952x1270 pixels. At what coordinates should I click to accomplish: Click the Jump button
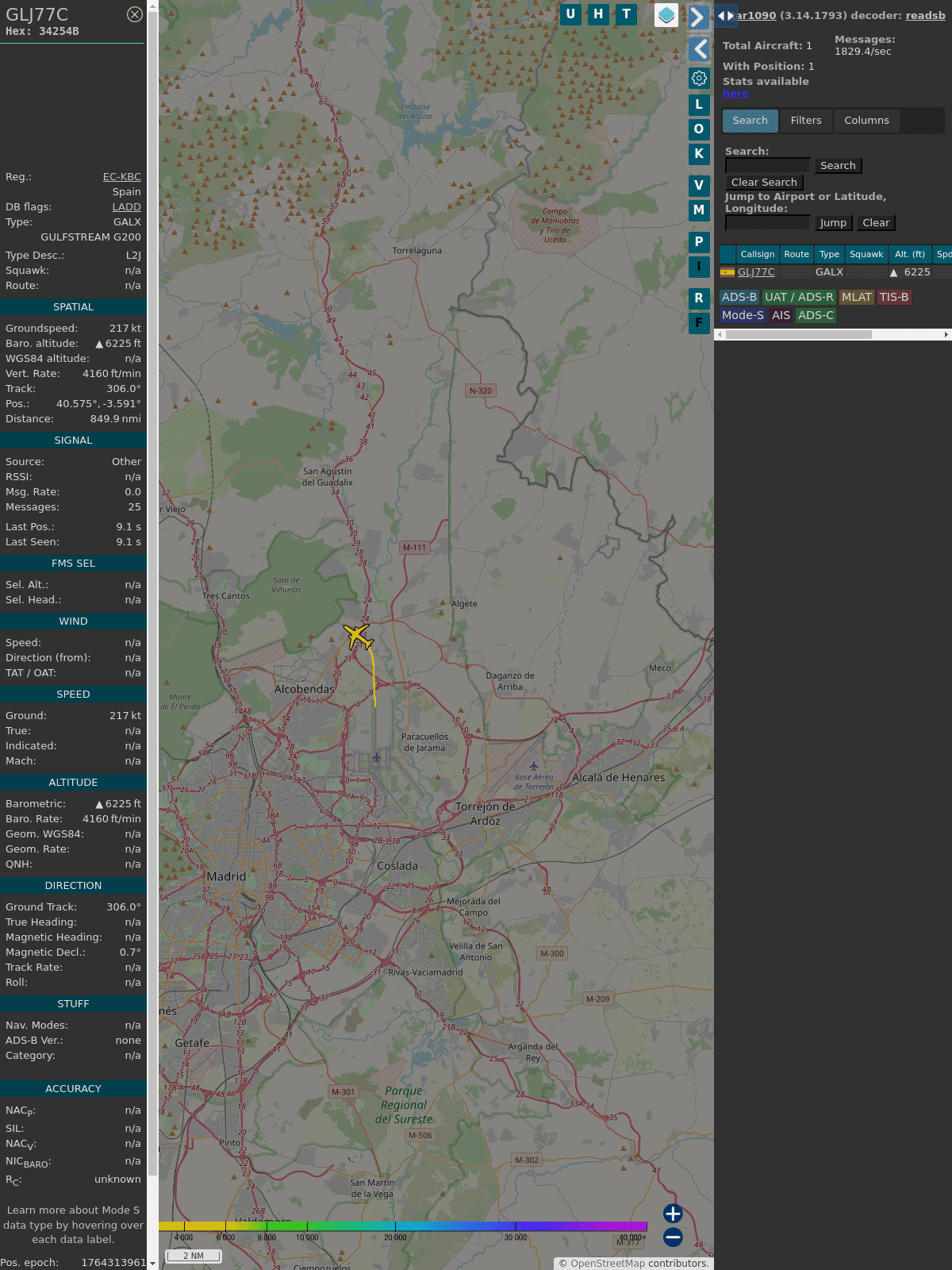point(833,223)
